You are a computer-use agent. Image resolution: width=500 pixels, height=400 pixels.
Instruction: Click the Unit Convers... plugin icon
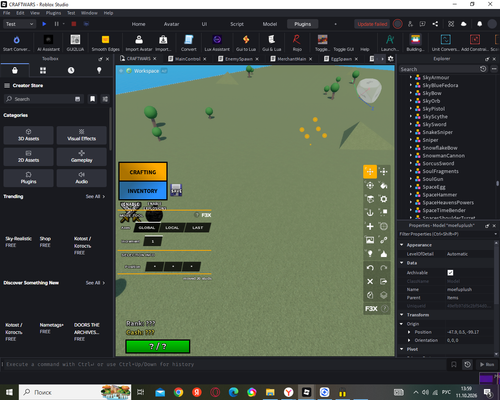446,40
